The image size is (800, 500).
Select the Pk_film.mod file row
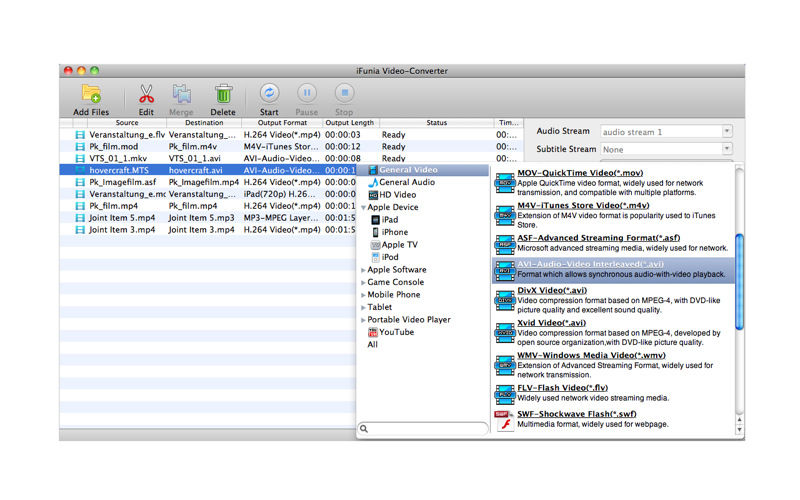tap(112, 146)
